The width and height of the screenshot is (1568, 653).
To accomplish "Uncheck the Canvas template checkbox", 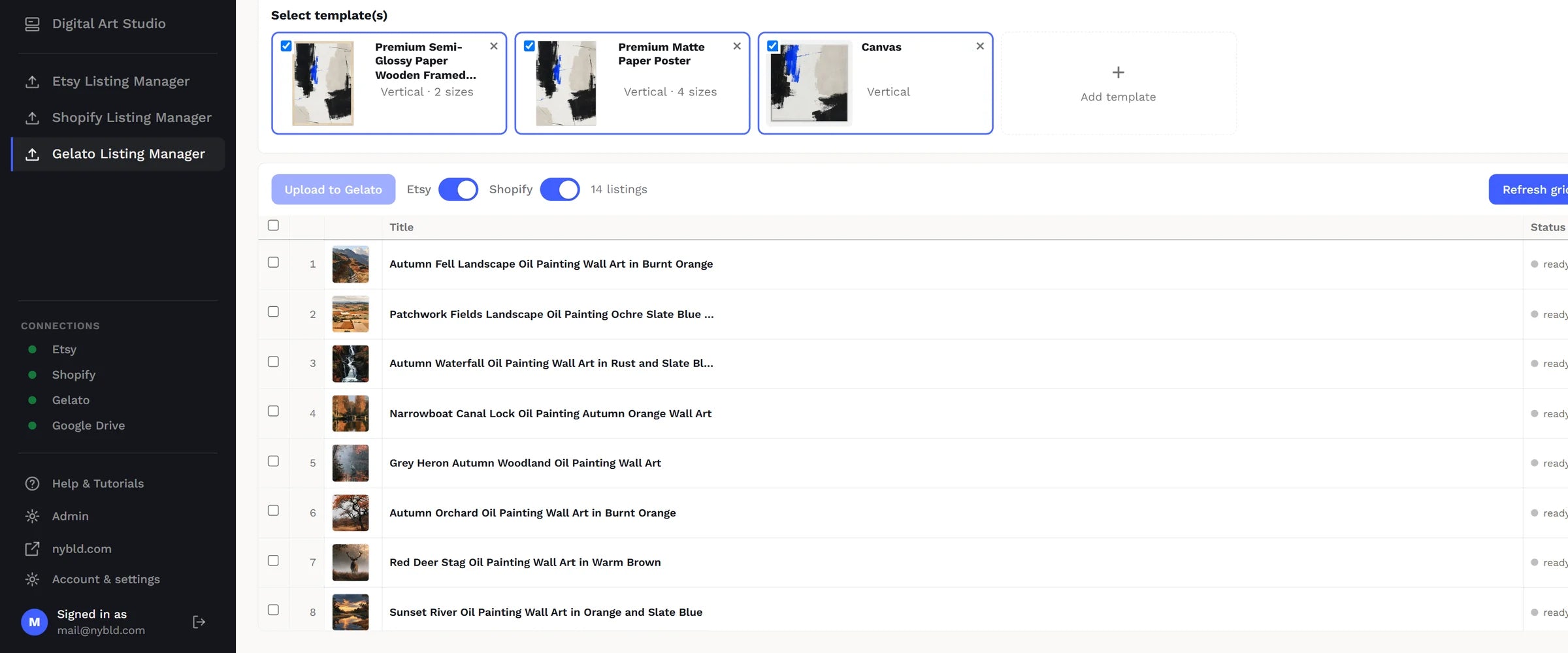I will [772, 46].
